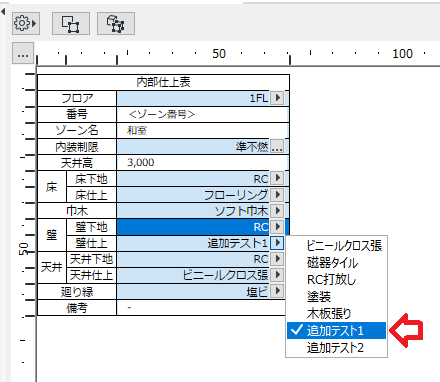Image resolution: width=440 pixels, height=382 pixels.
Task: Open the gear settings dropdown button
Action: point(26,23)
